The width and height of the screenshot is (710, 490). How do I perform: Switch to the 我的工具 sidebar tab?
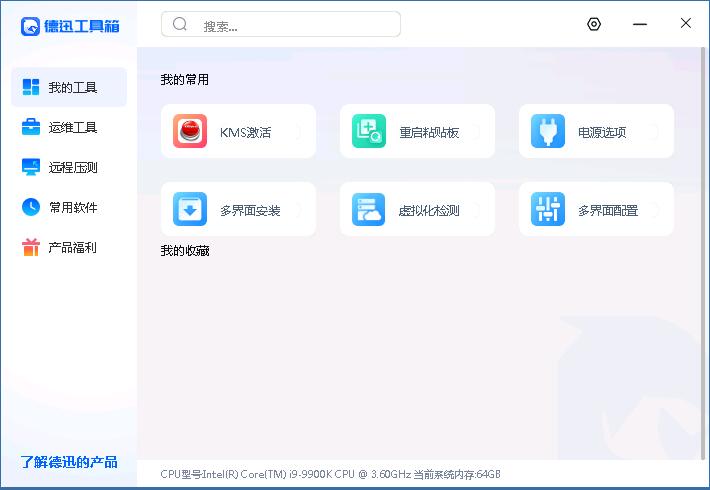click(69, 87)
